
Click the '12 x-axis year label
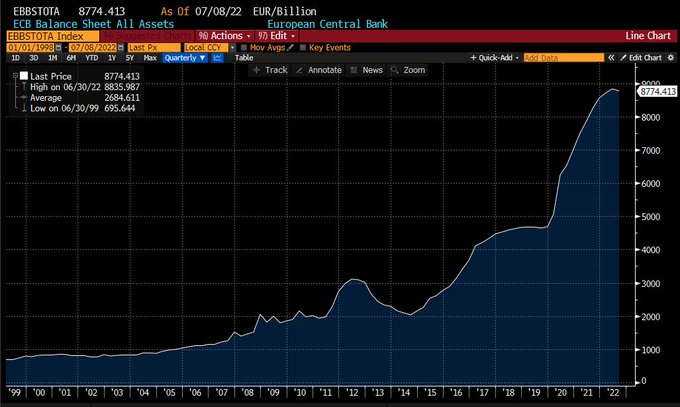352,392
